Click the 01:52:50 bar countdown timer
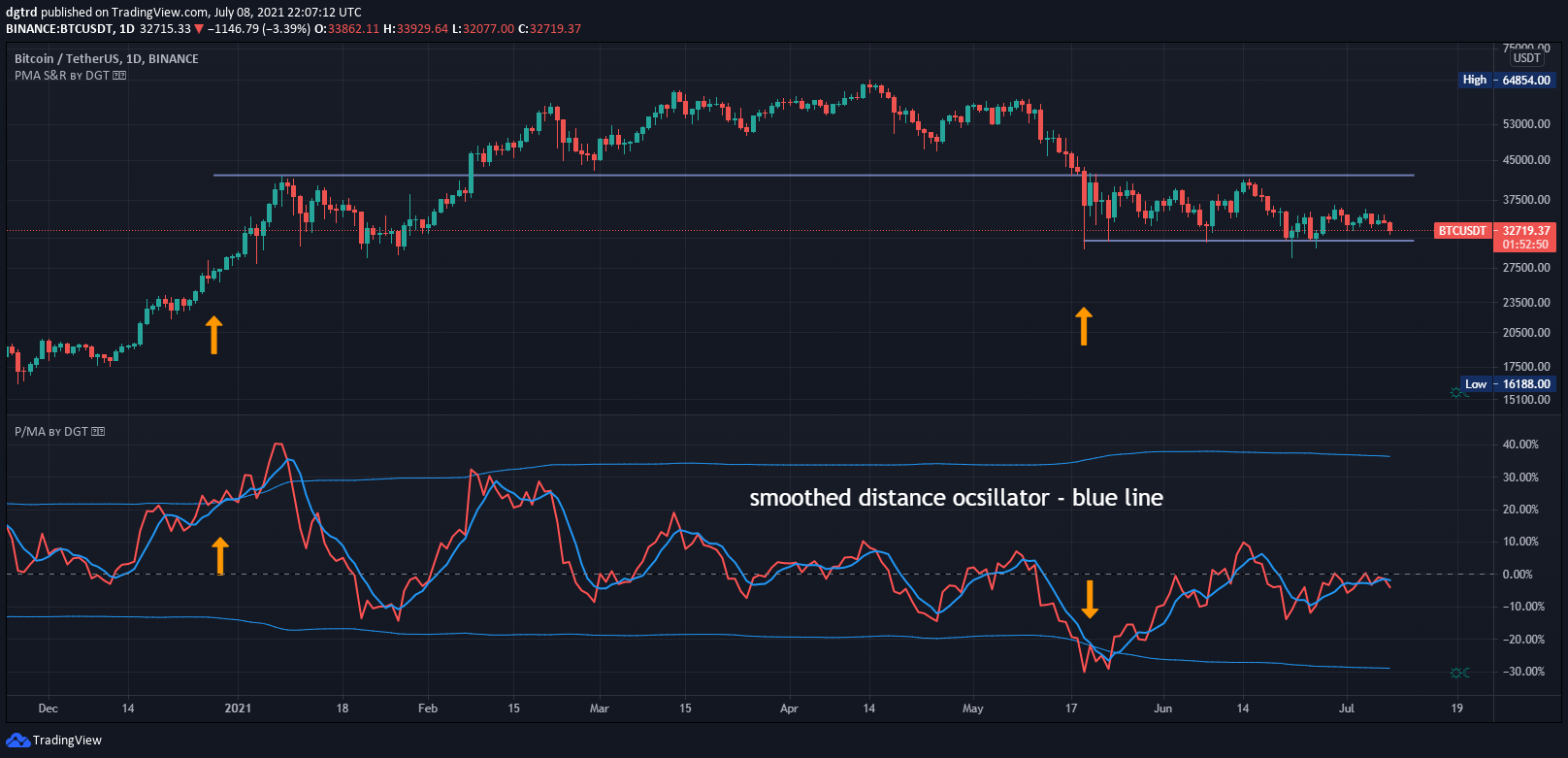The height and width of the screenshot is (758, 1568). 1526,245
